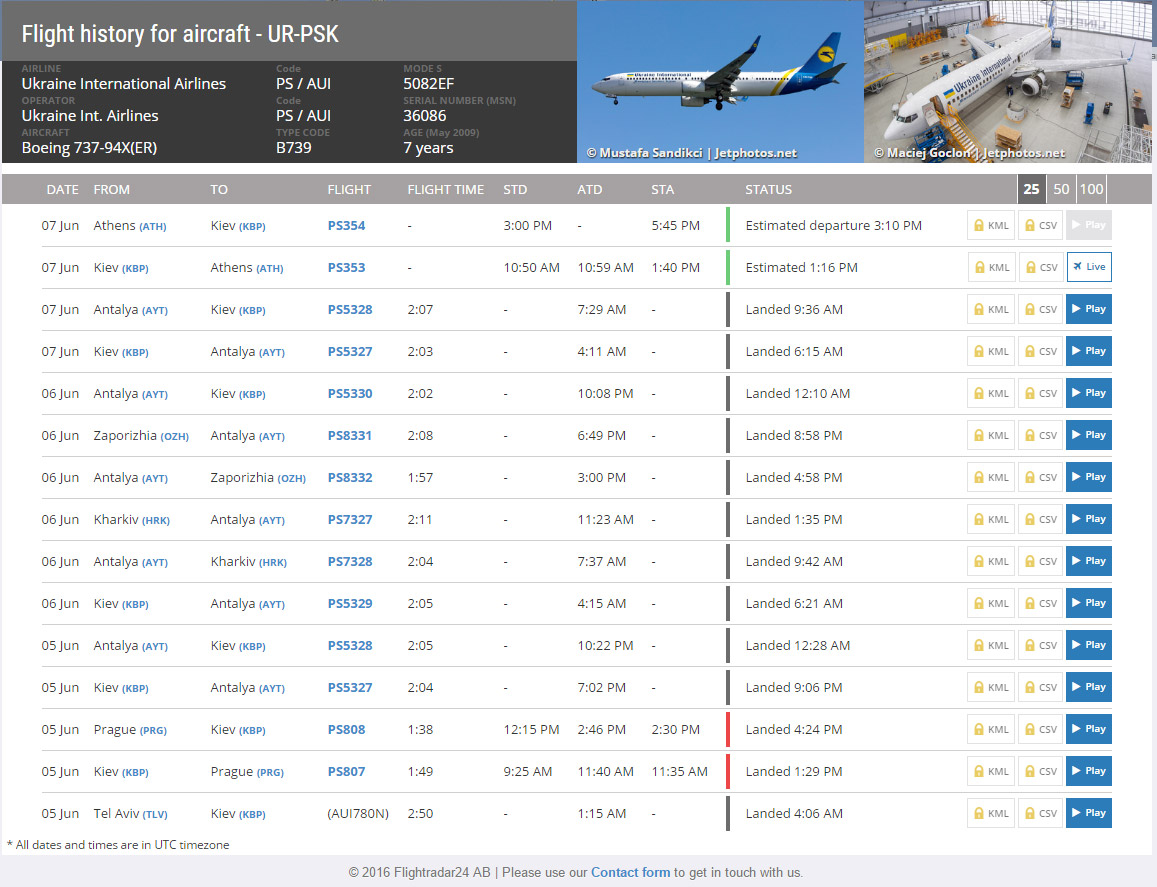Image resolution: width=1157 pixels, height=887 pixels.
Task: Download CSV for flight PS8332
Action: tap(1040, 477)
